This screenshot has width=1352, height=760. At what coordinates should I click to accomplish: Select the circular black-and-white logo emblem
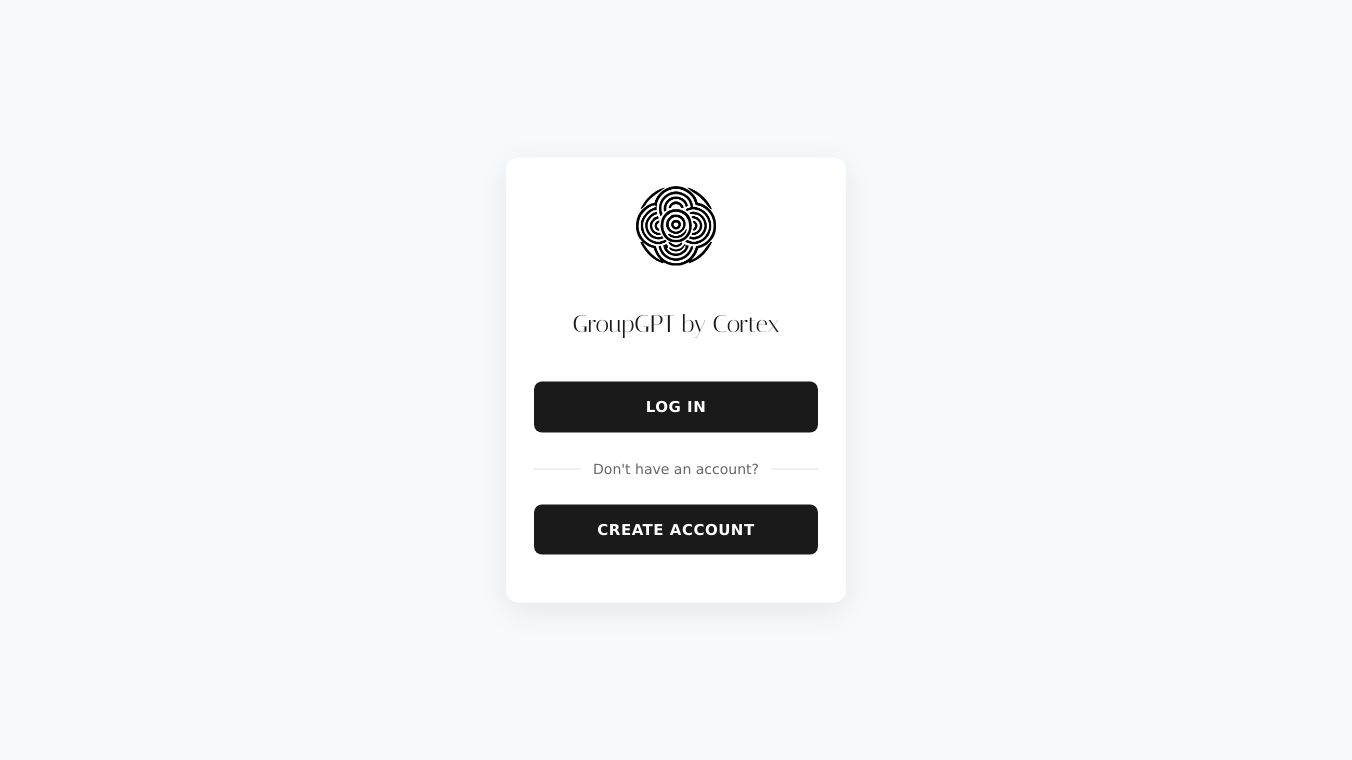(676, 226)
